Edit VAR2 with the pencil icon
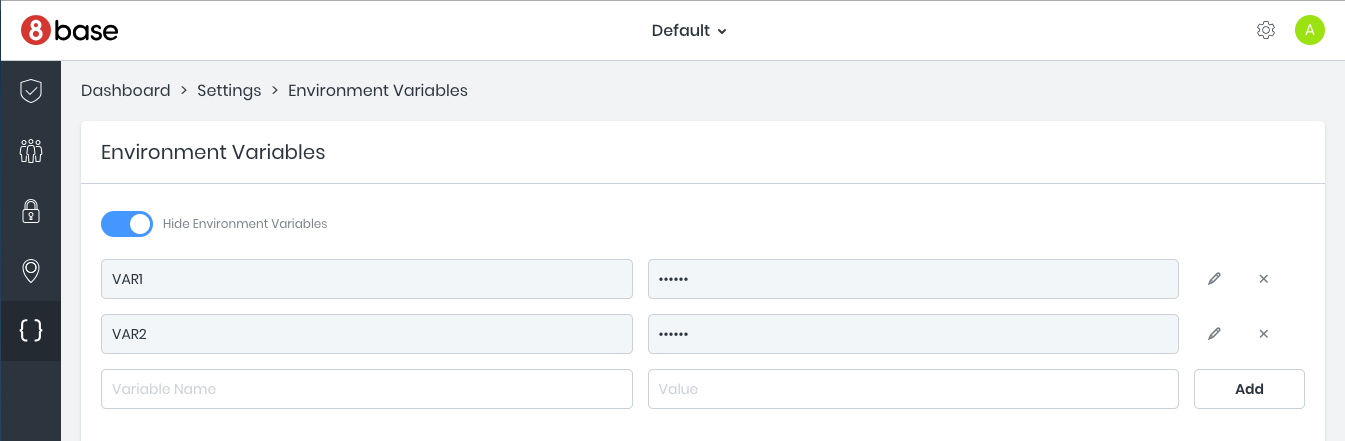The width and height of the screenshot is (1345, 441). click(x=1214, y=334)
